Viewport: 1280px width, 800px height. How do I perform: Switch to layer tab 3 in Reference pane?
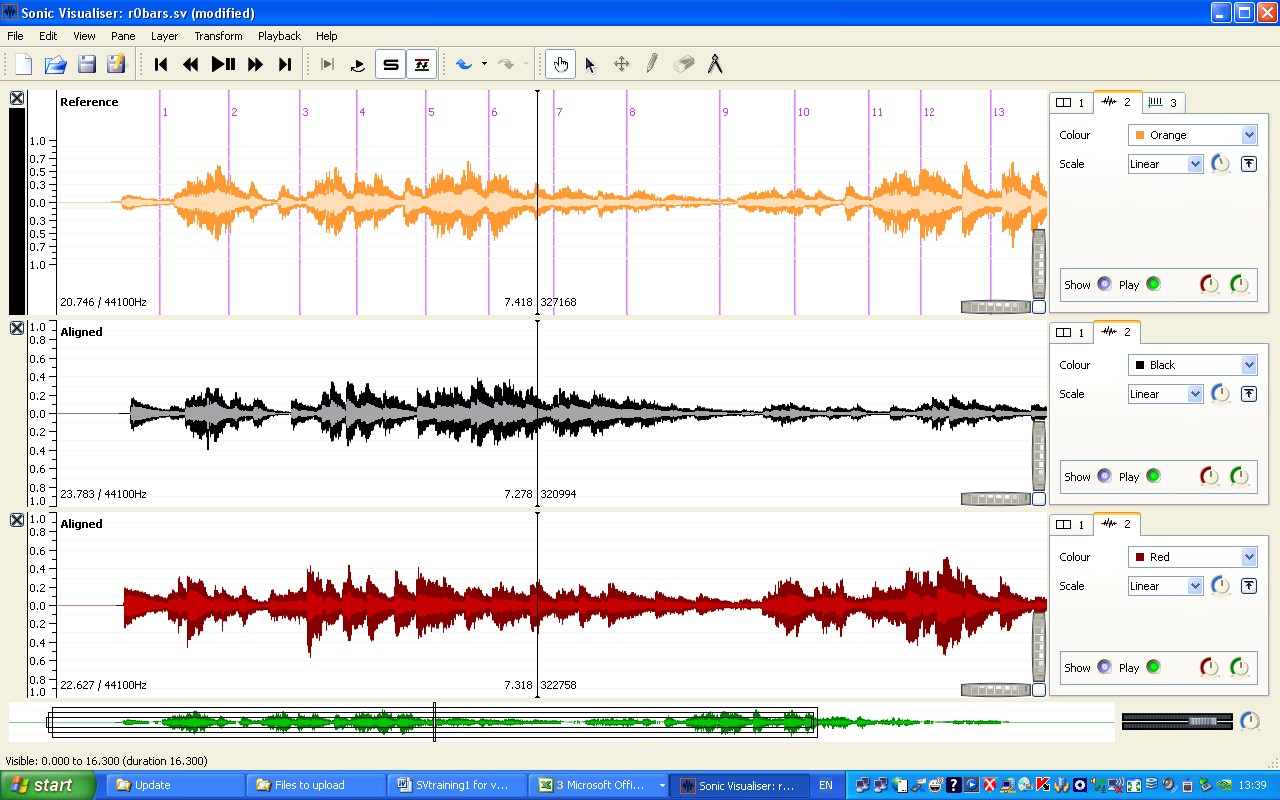(1163, 102)
